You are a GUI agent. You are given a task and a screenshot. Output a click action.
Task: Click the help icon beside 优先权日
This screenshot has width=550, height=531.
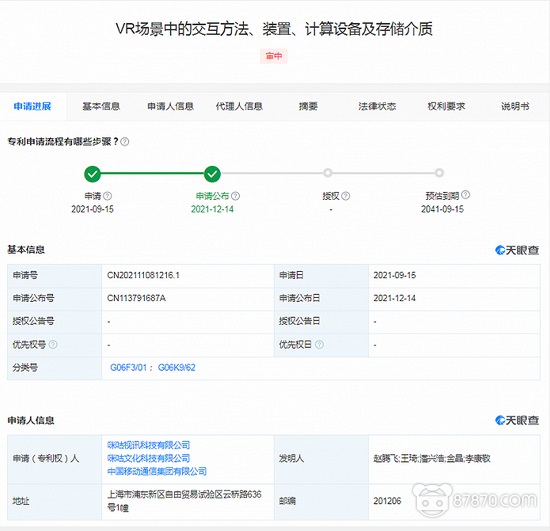[319, 344]
